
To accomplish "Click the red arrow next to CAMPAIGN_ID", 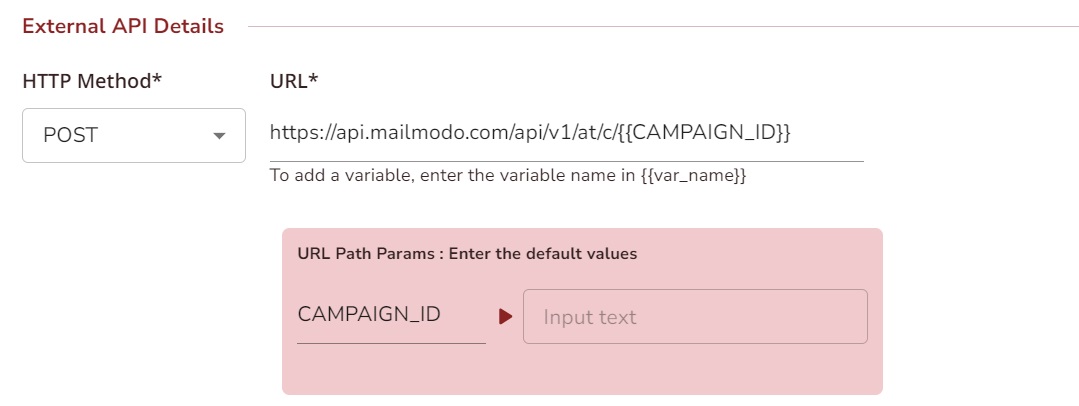I will pos(505,317).
